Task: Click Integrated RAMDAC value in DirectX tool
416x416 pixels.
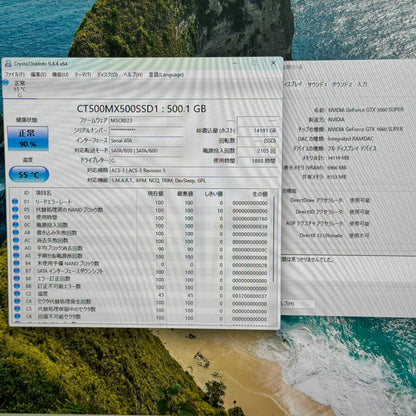Action: [x=351, y=139]
